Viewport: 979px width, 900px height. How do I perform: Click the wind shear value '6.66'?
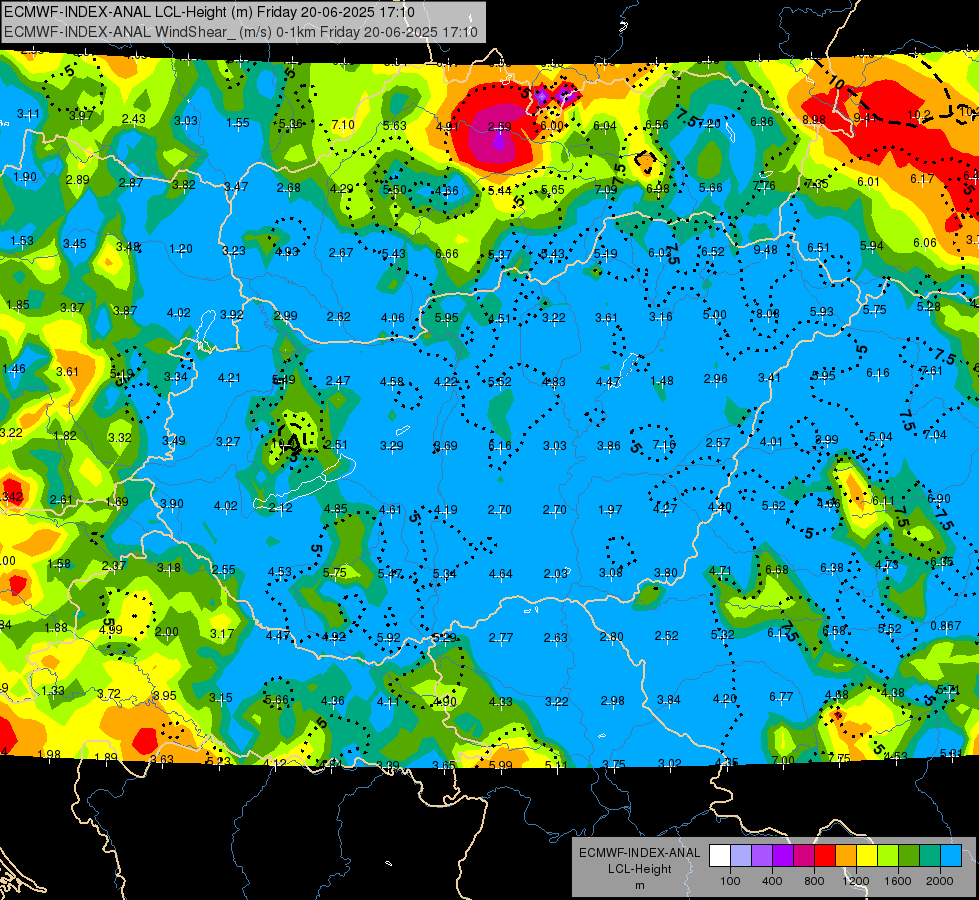coord(446,254)
